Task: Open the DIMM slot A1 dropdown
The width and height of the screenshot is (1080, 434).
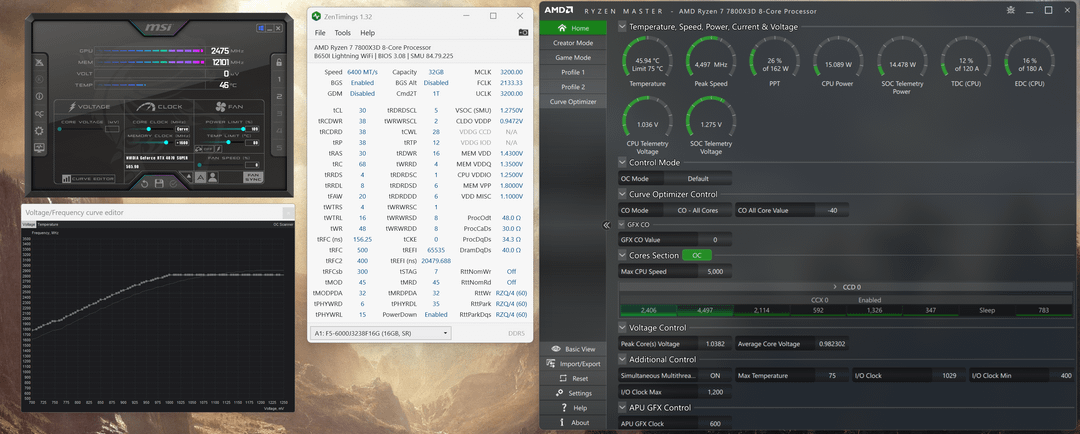Action: click(x=381, y=333)
